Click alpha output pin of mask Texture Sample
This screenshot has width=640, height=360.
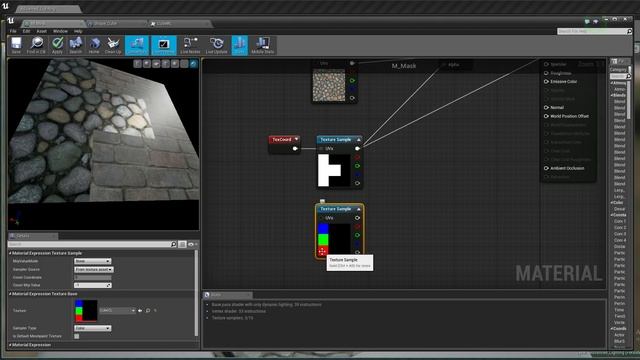(x=357, y=183)
